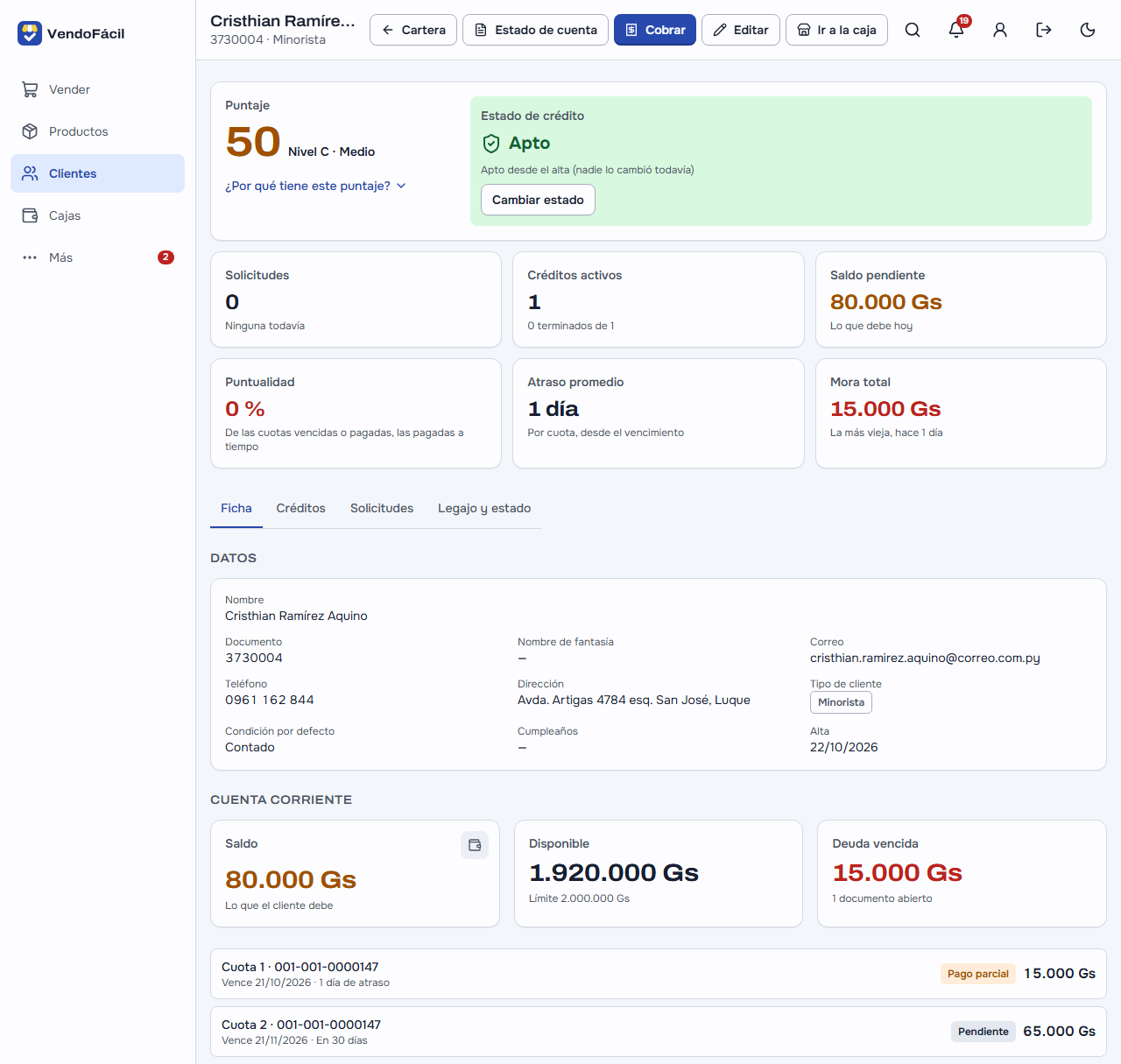The image size is (1121, 1064).
Task: Open Estado de cuenta
Action: (535, 30)
